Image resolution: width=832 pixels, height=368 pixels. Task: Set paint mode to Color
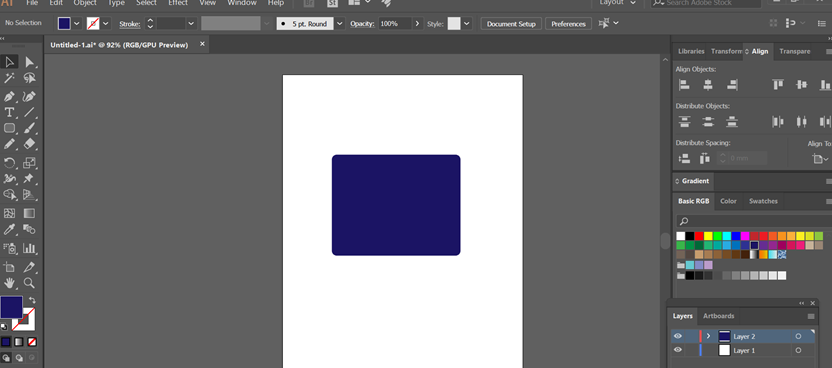click(x=5, y=342)
